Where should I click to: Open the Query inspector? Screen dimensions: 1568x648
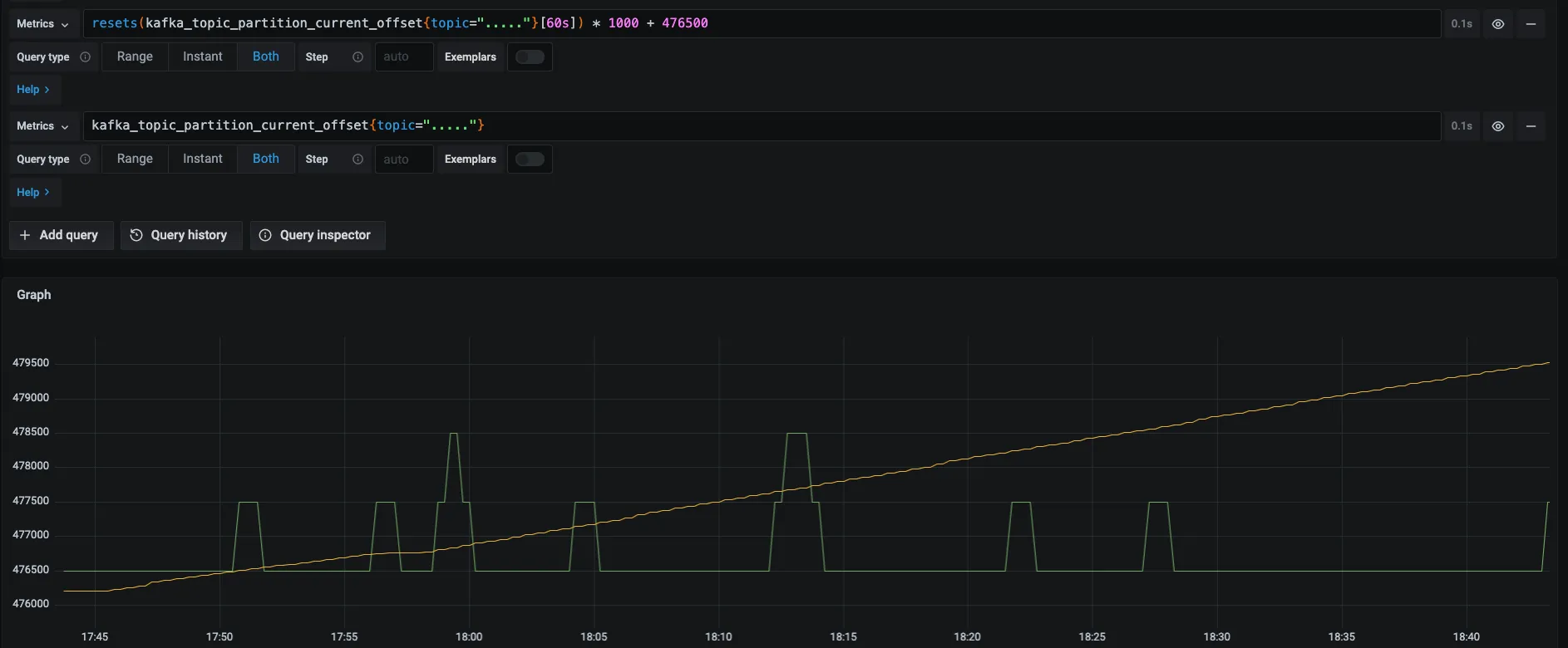coord(317,235)
